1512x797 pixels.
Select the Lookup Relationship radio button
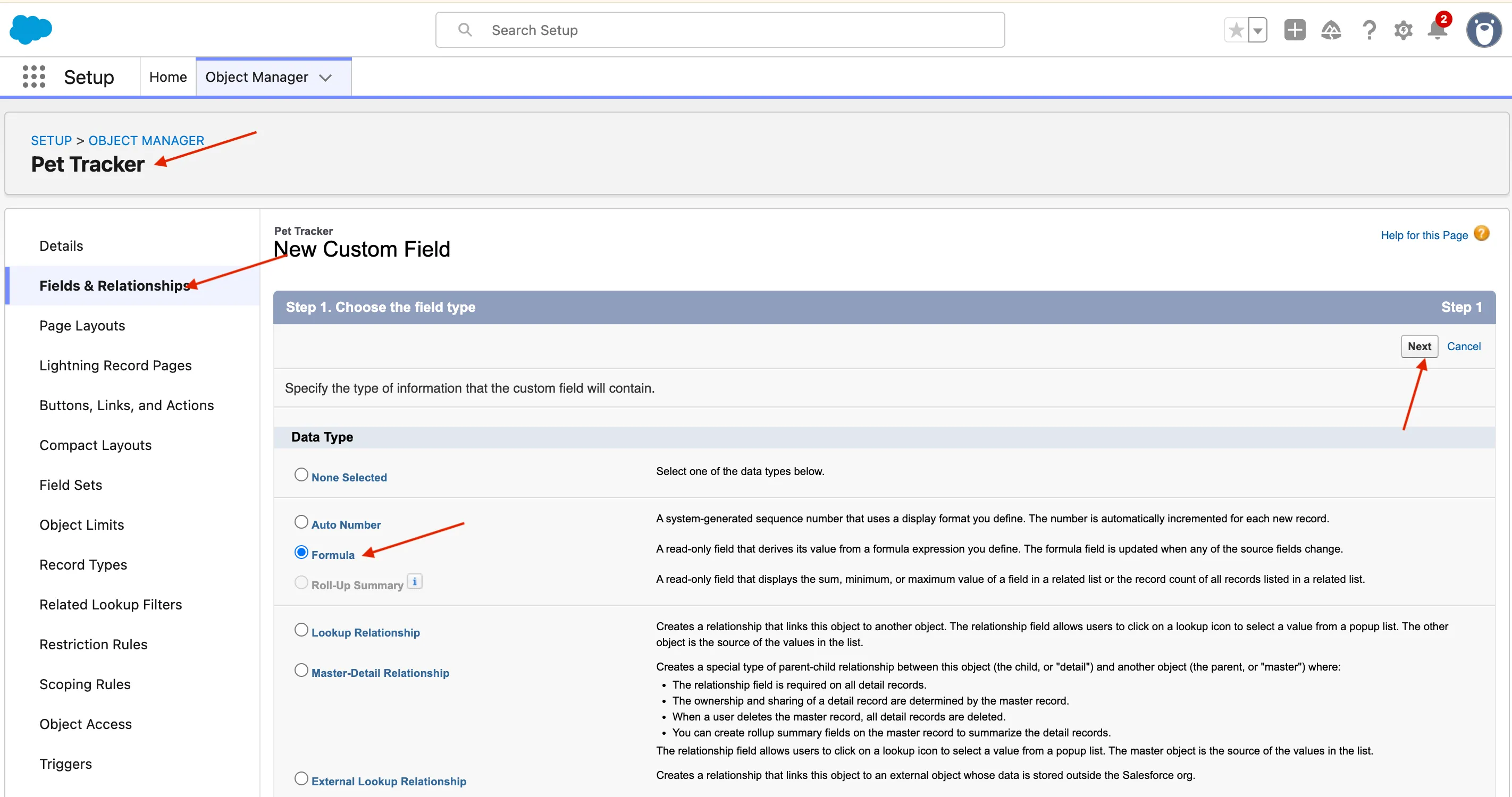pyautogui.click(x=301, y=630)
